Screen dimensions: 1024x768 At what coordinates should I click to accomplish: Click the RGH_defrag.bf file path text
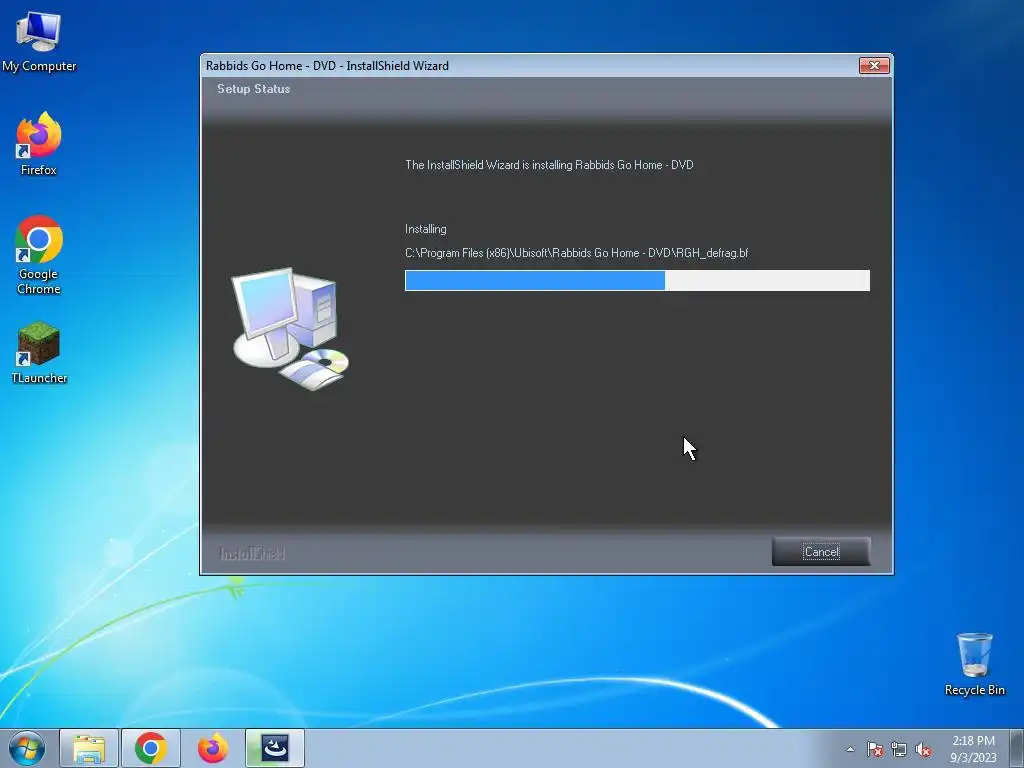577,253
